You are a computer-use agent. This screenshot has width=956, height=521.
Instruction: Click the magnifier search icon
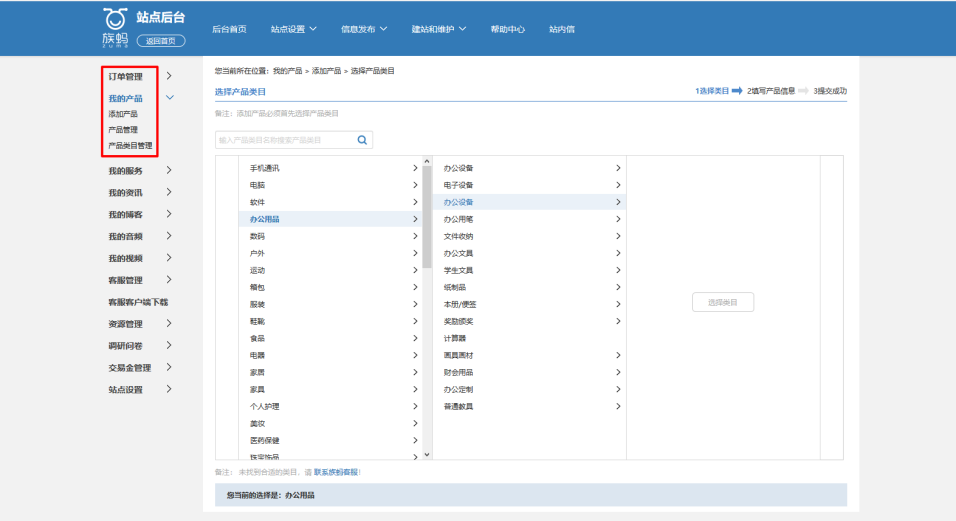362,140
